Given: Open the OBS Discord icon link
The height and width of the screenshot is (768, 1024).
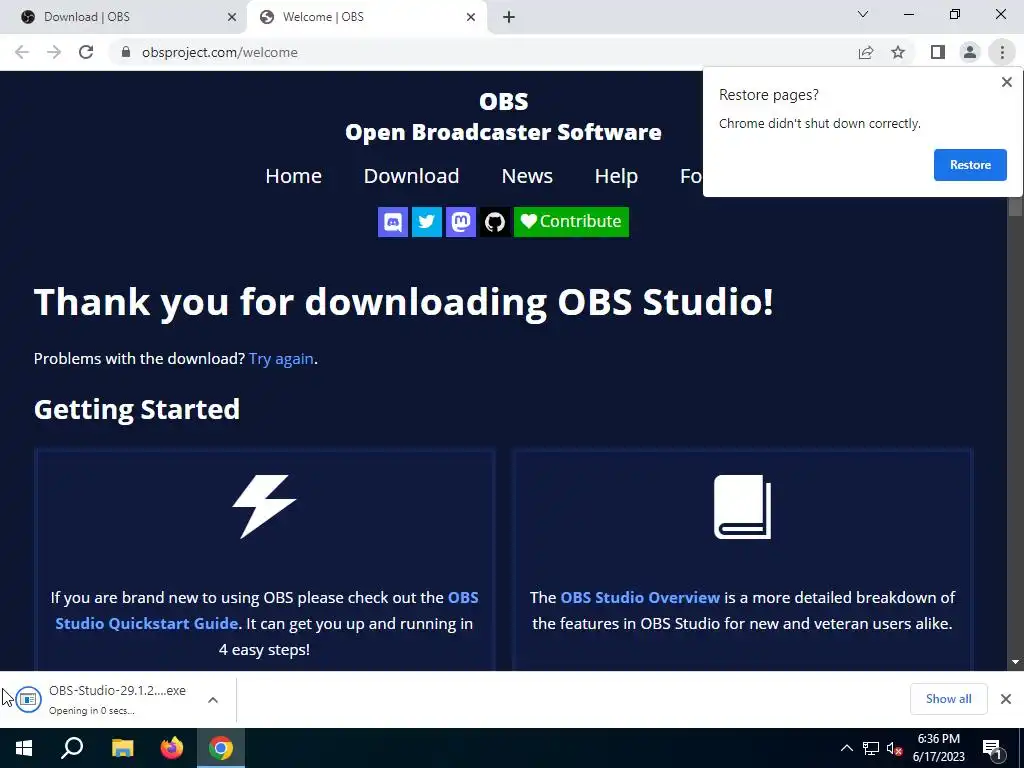Looking at the screenshot, I should [393, 222].
